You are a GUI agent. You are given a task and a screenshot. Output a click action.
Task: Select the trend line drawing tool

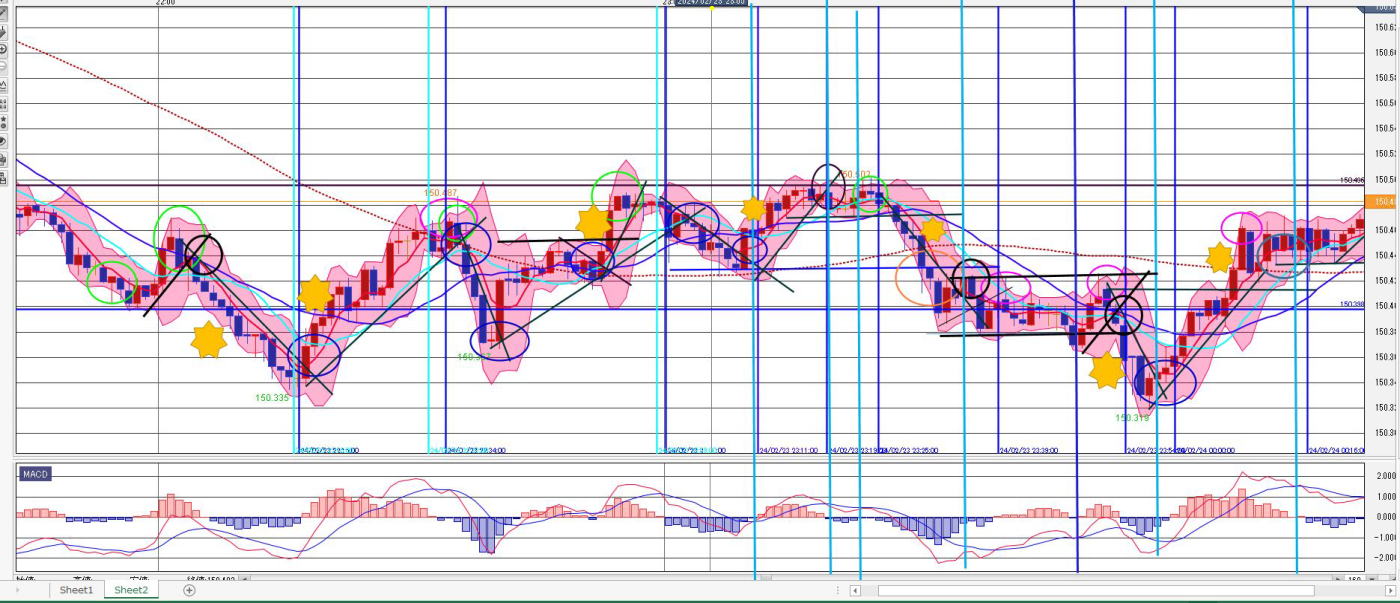pyautogui.click(x=3, y=12)
